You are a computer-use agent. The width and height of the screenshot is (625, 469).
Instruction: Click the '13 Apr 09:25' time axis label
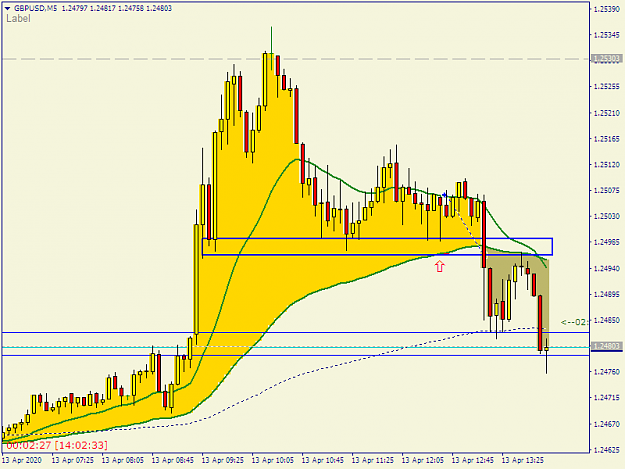pyautogui.click(x=223, y=460)
